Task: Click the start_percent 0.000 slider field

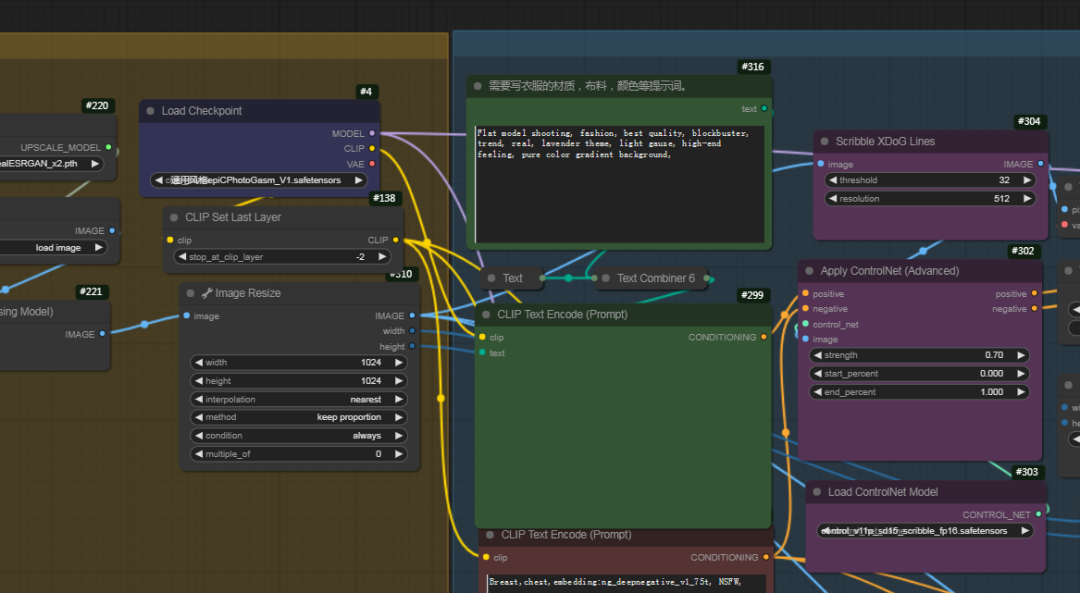Action: (919, 373)
